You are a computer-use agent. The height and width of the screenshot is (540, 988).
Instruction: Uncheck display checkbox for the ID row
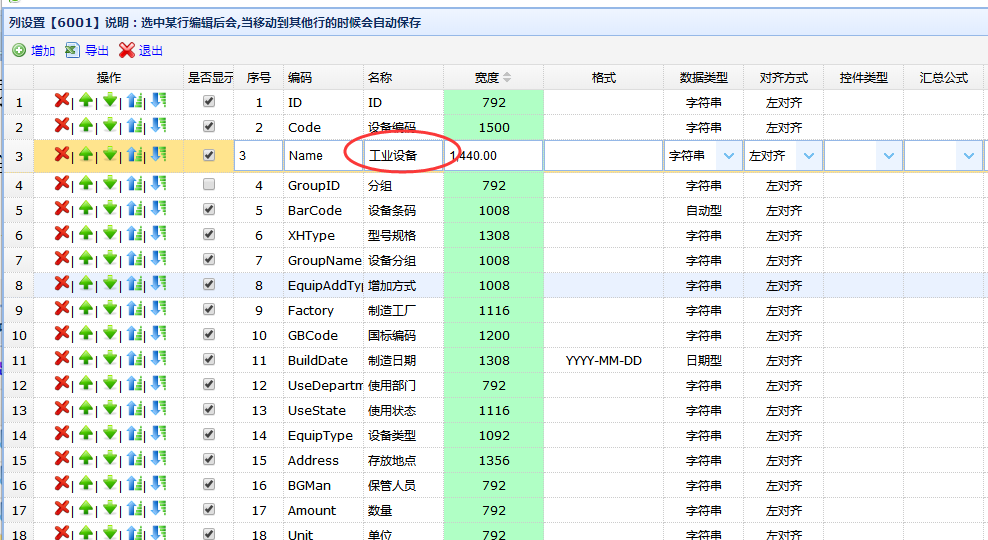coord(209,102)
